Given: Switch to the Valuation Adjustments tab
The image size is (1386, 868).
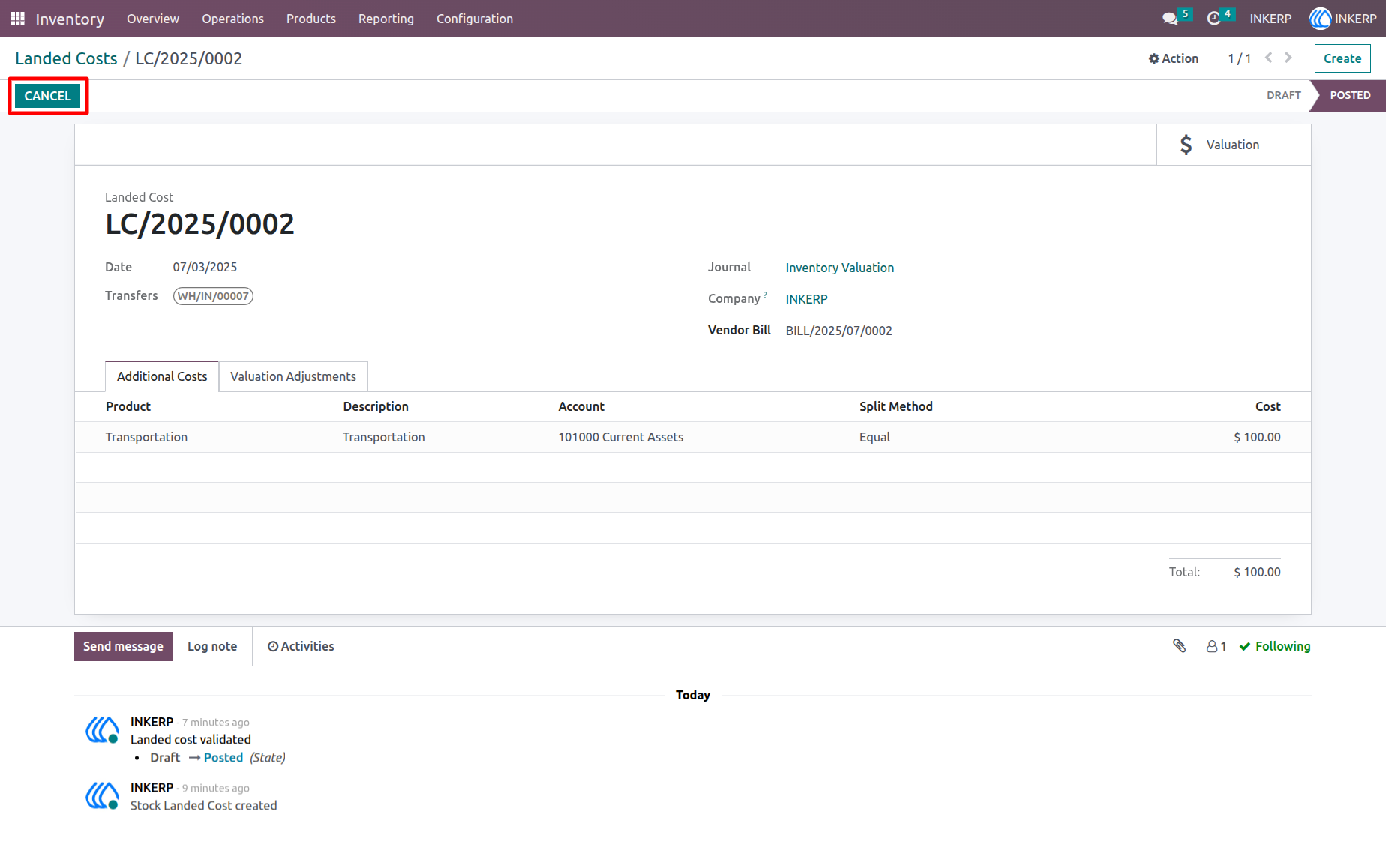Looking at the screenshot, I should [x=293, y=376].
